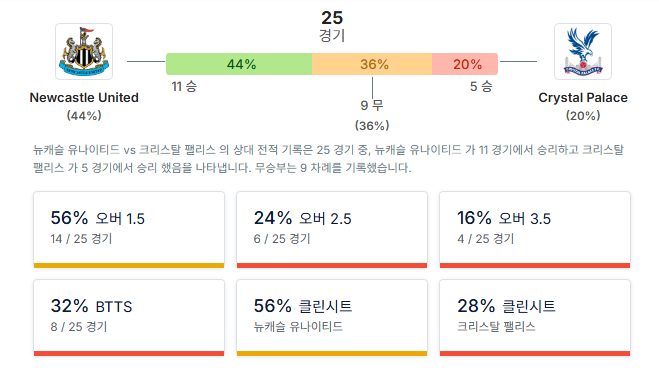Image resolution: width=659 pixels, height=368 pixels.
Task: Open the Crystal Palace team name link
Action: [x=583, y=97]
